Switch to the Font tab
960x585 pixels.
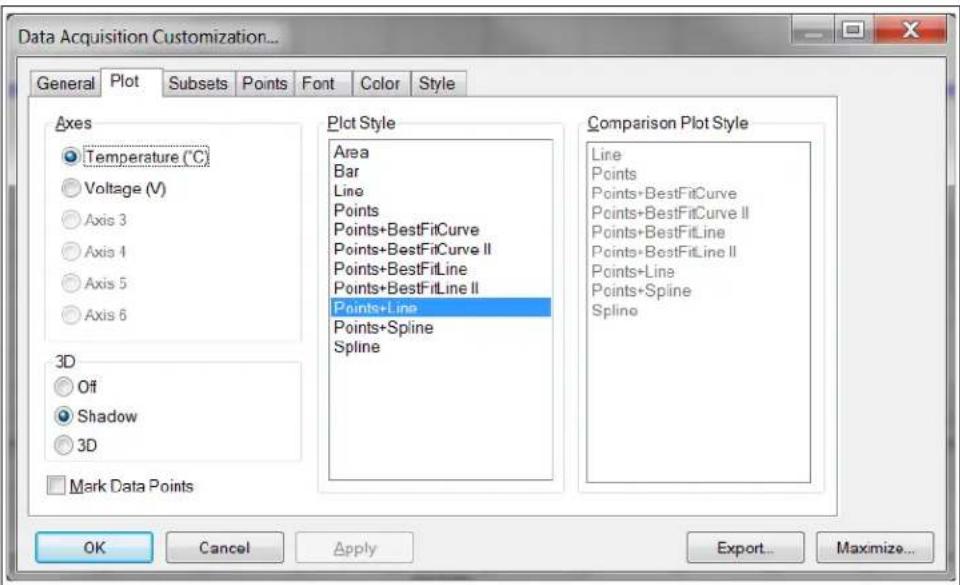[323, 83]
